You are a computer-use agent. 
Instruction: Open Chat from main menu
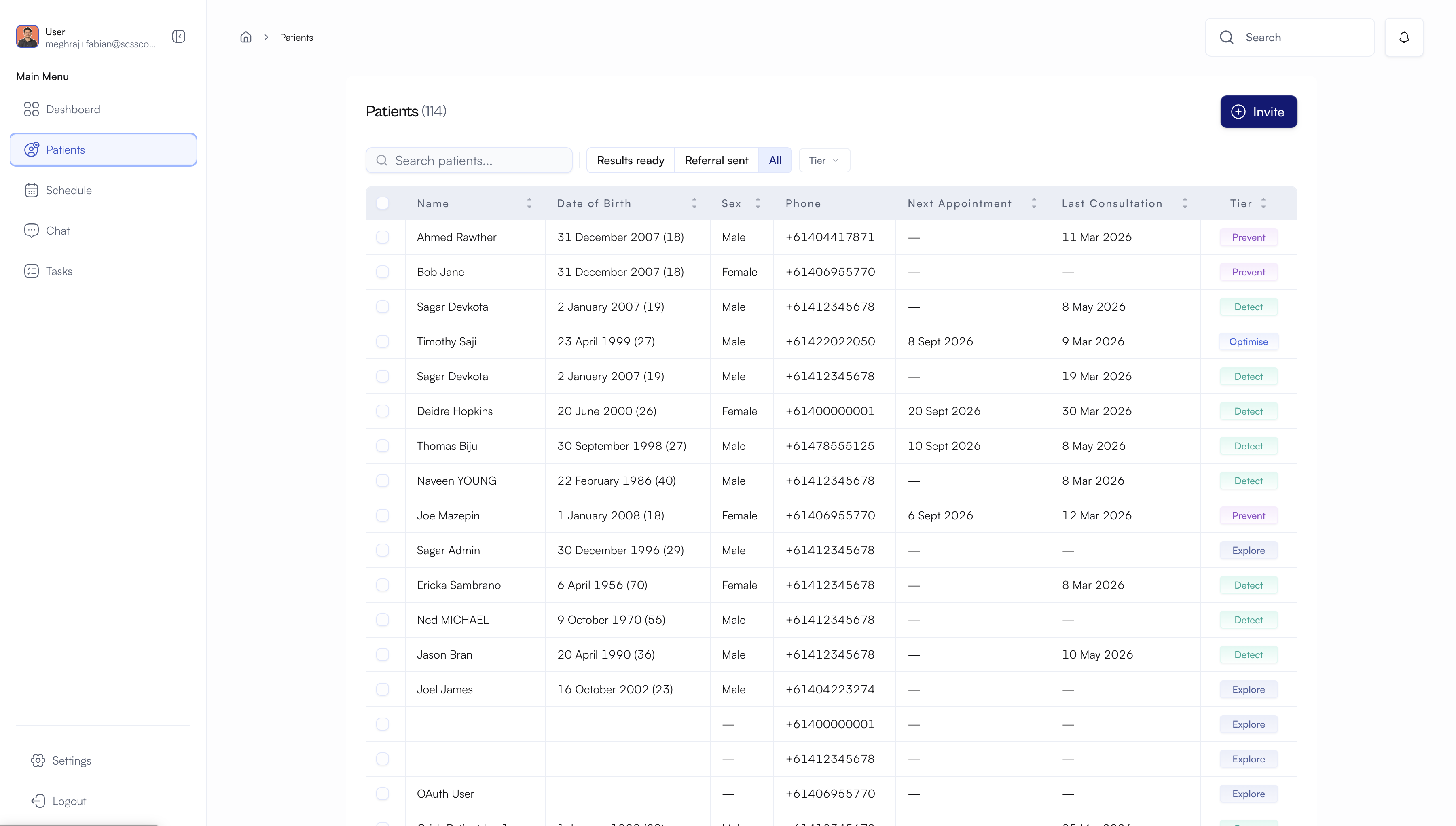(103, 230)
